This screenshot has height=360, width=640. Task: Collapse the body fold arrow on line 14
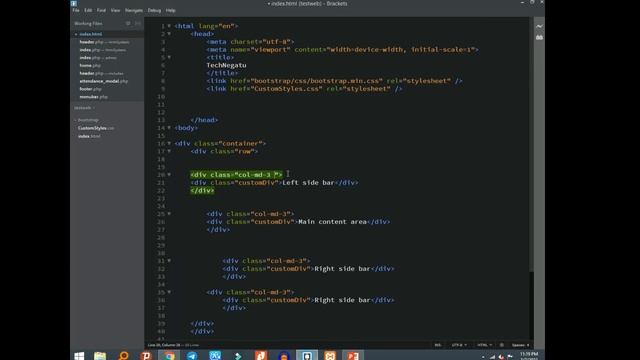pyautogui.click(x=169, y=128)
